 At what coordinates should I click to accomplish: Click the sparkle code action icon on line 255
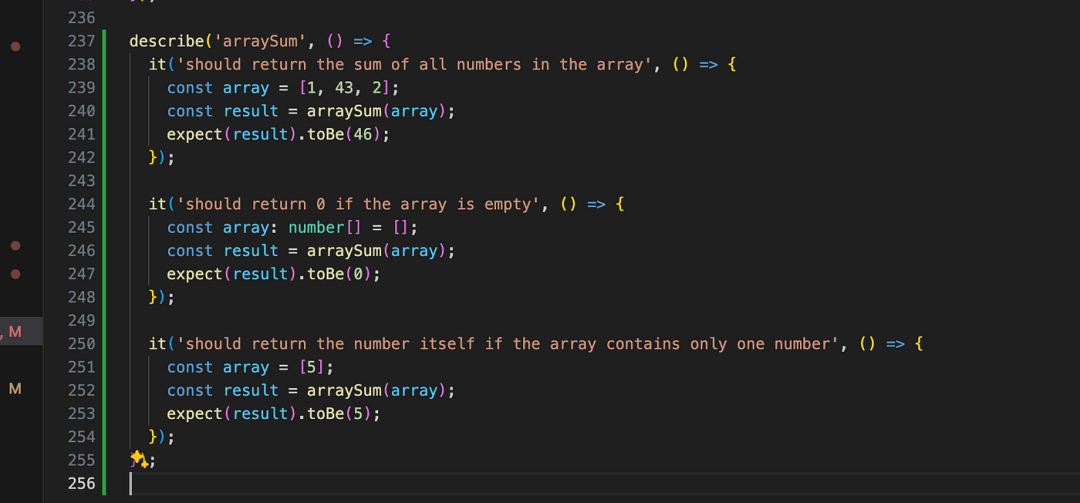coord(139,459)
